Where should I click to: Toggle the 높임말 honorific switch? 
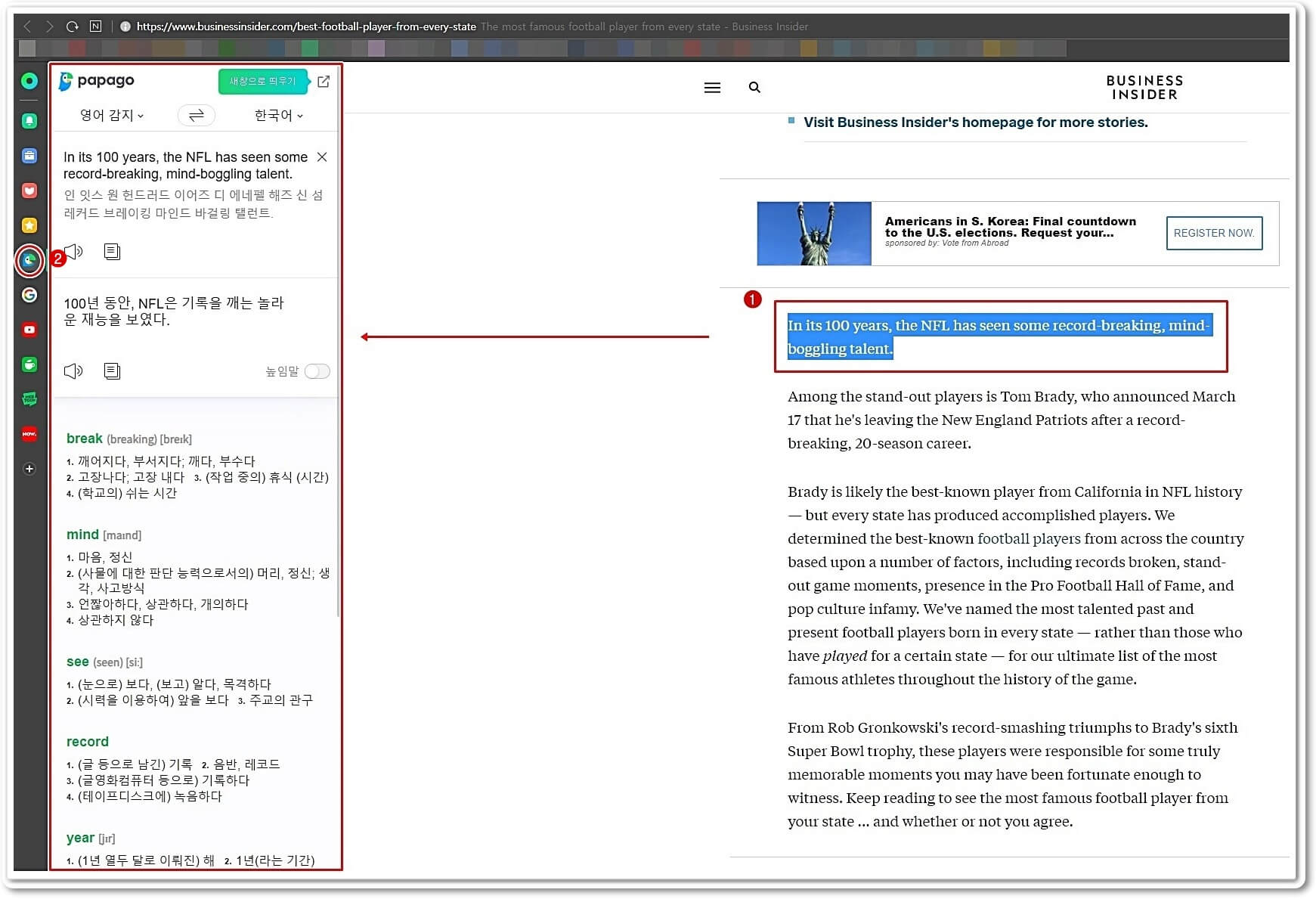(x=317, y=371)
